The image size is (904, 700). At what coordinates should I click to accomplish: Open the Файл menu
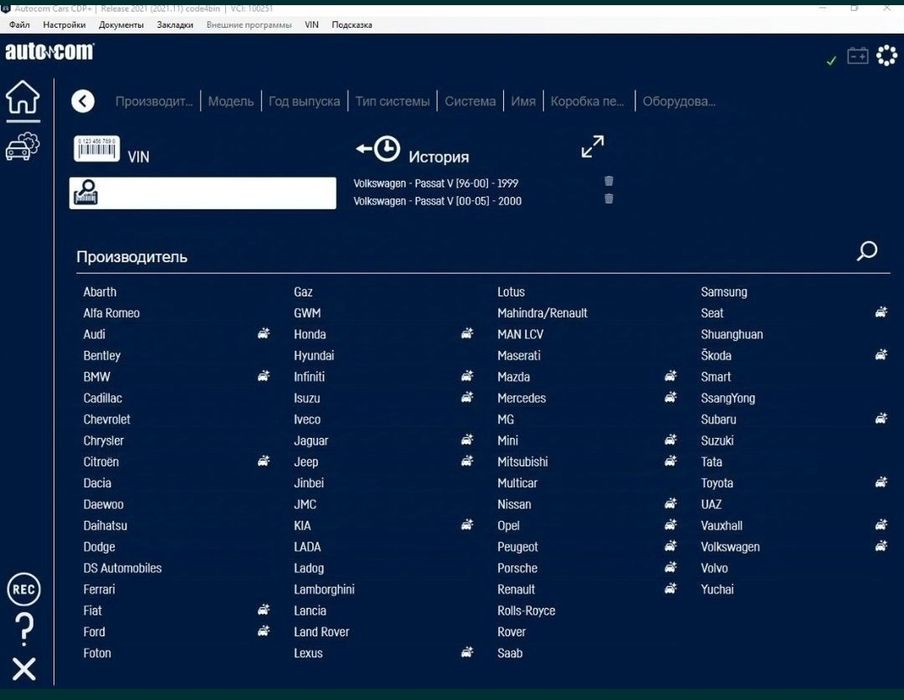point(20,25)
